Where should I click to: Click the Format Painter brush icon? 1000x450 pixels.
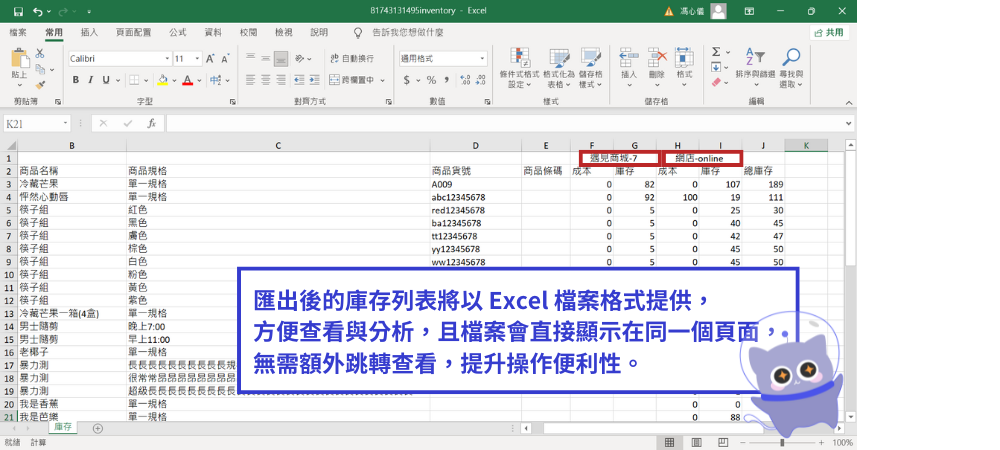40,83
